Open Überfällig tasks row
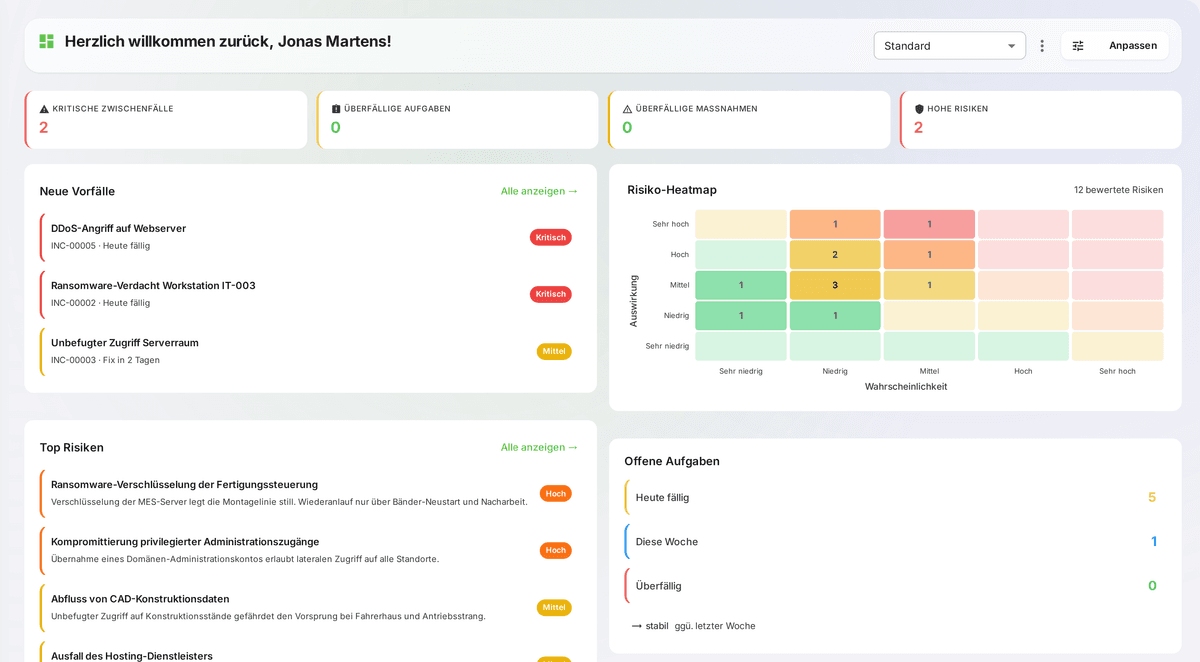Viewport: 1200px width, 662px height. (x=895, y=585)
